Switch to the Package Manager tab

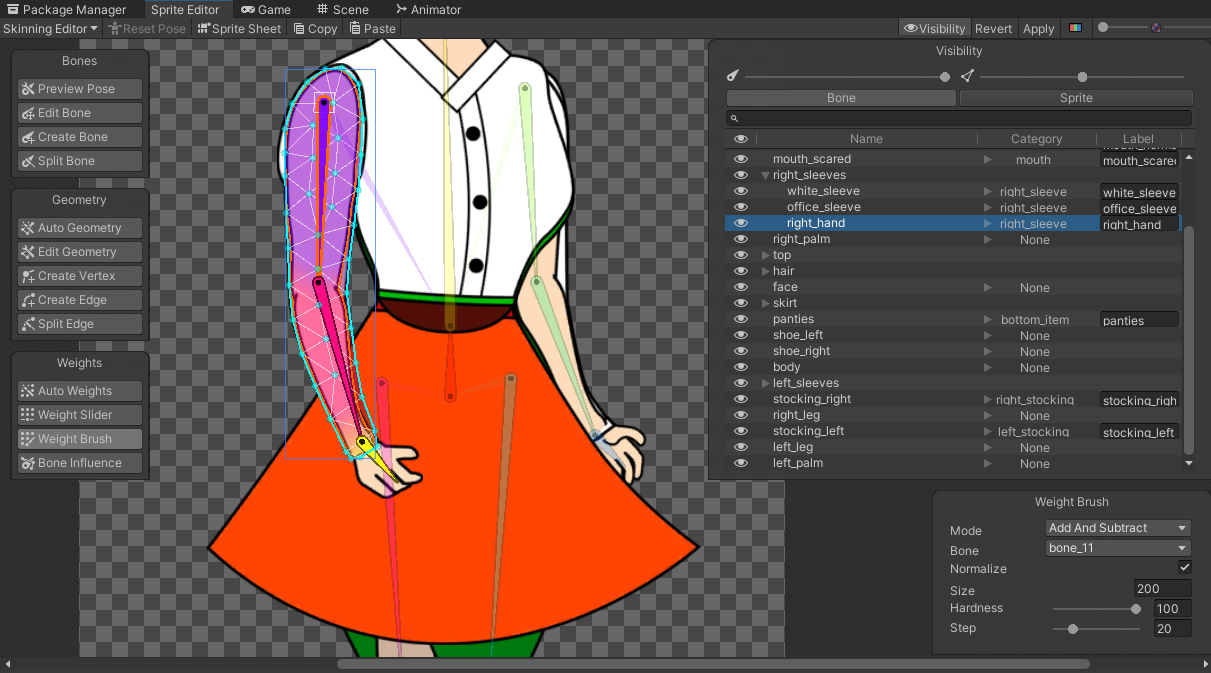pyautogui.click(x=66, y=9)
